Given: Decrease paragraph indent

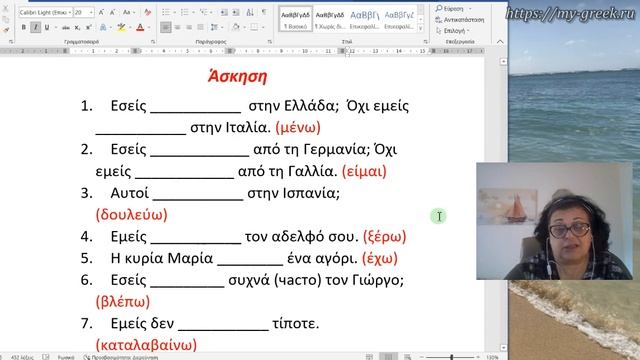Looking at the screenshot, I should coord(224,13).
